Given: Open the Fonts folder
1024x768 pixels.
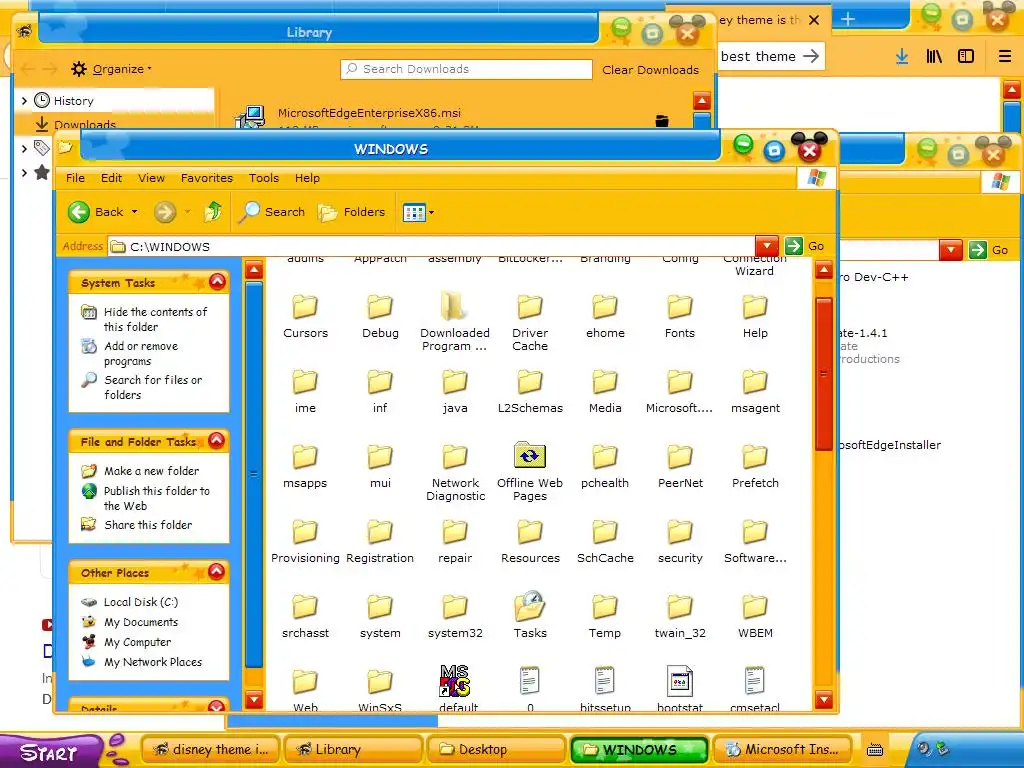Looking at the screenshot, I should click(x=680, y=316).
